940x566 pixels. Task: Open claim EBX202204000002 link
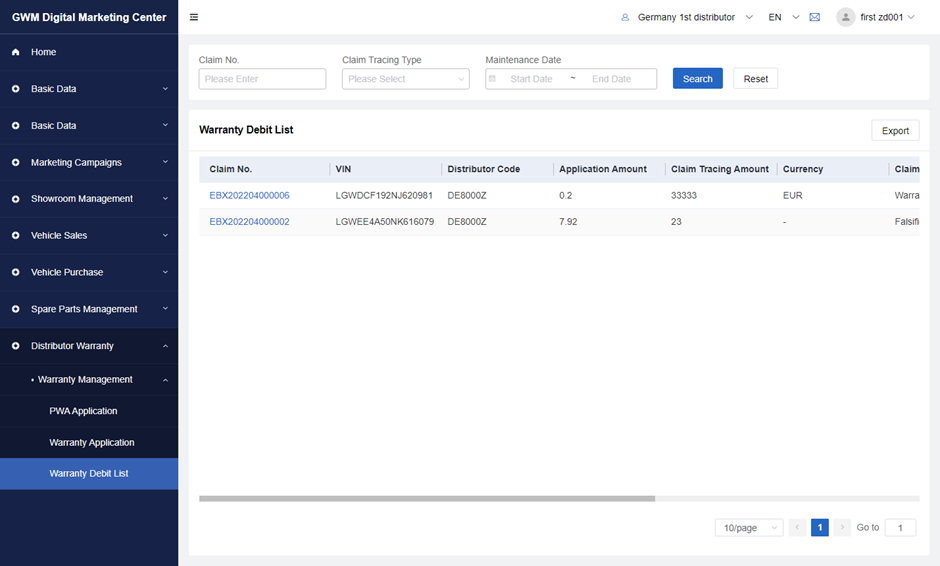tap(249, 222)
